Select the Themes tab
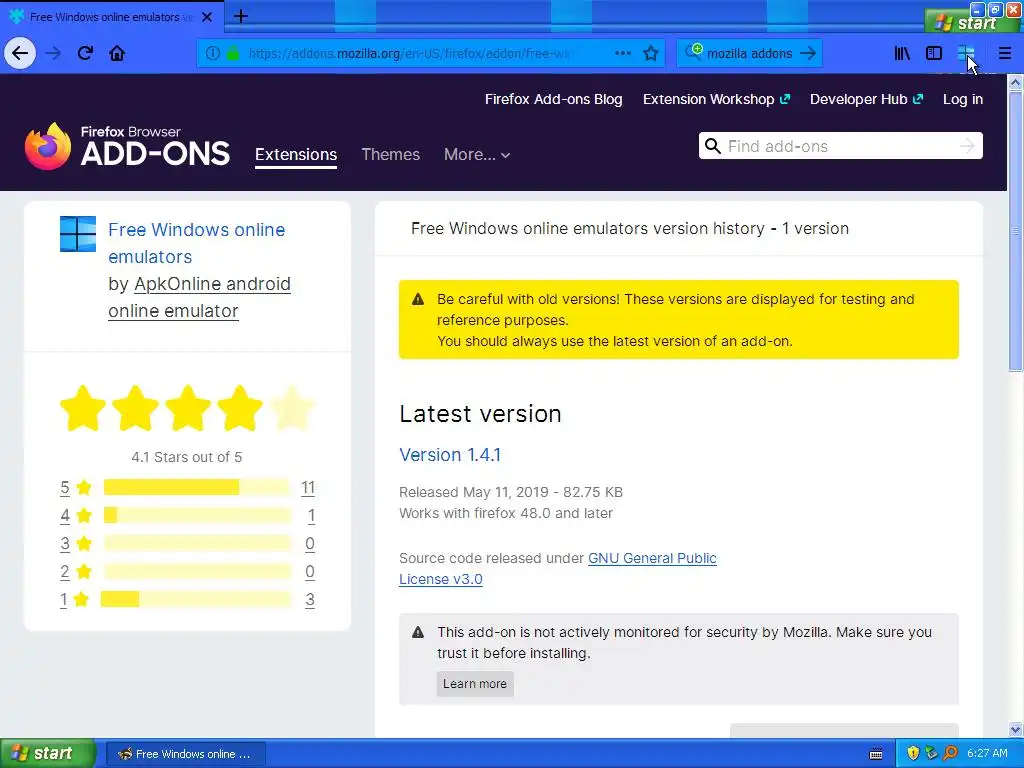The height and width of the screenshot is (768, 1024). click(x=391, y=155)
